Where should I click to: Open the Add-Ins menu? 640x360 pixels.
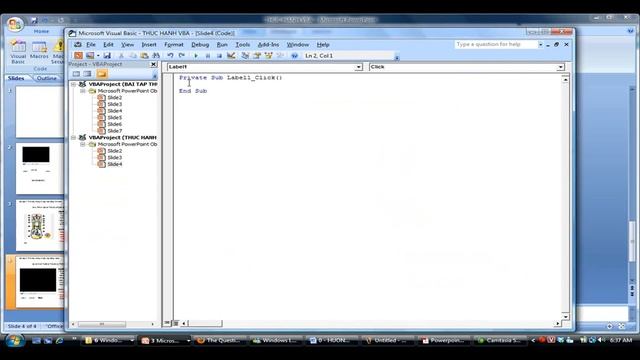268,44
